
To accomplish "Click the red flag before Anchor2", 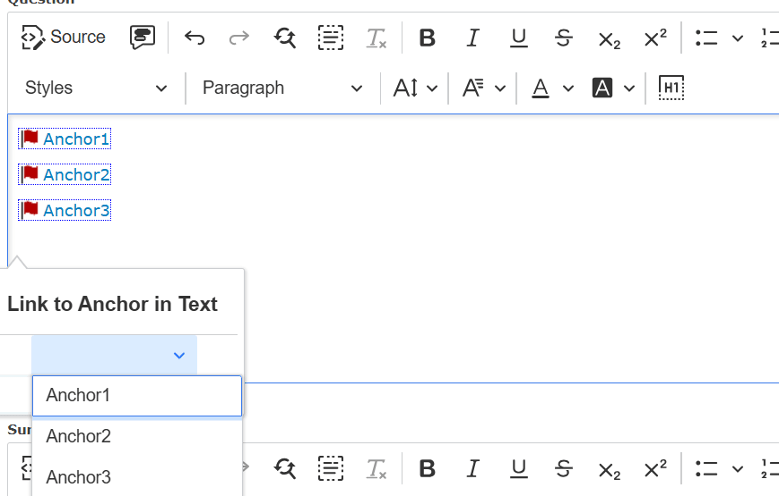I will pyautogui.click(x=29, y=174).
